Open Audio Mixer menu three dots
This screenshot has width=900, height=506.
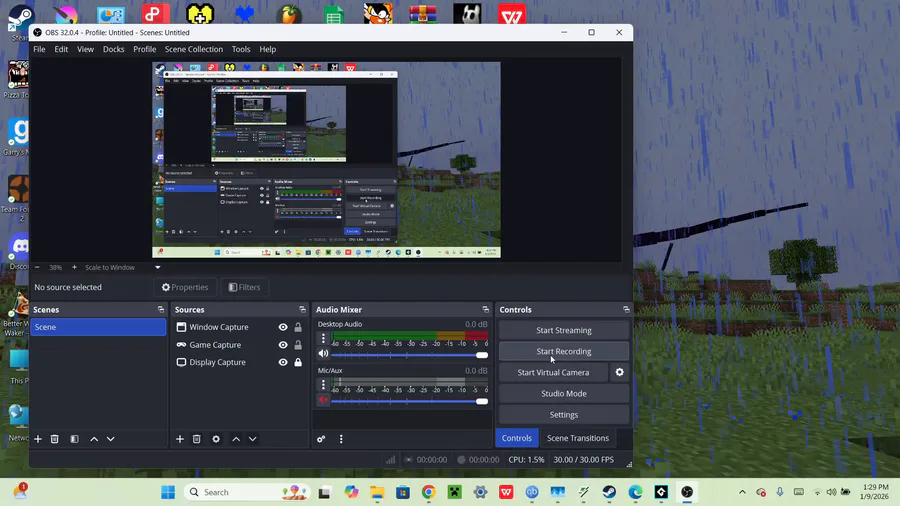pos(341,439)
